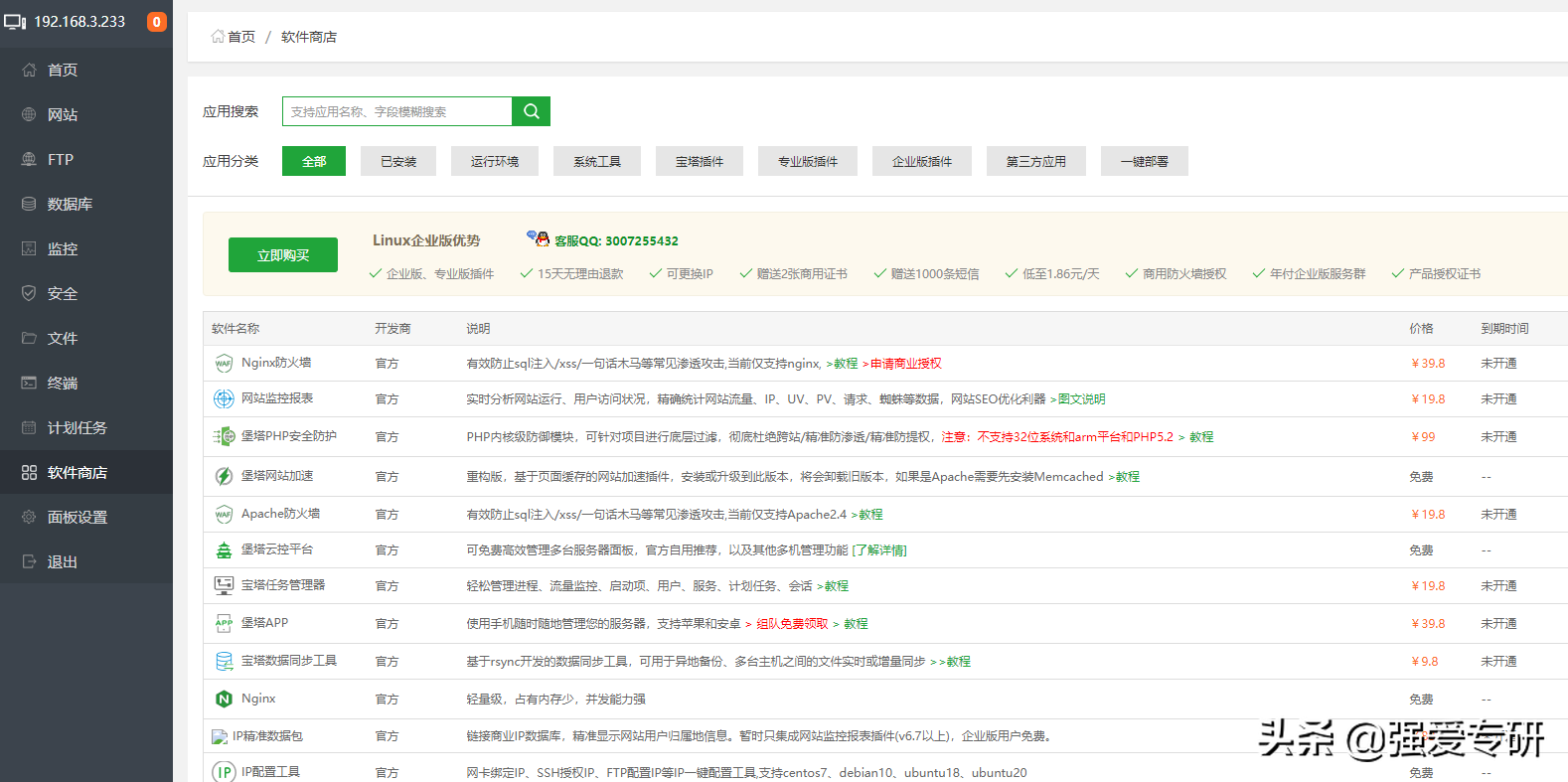Click the 到期时间 column header

tap(1504, 329)
